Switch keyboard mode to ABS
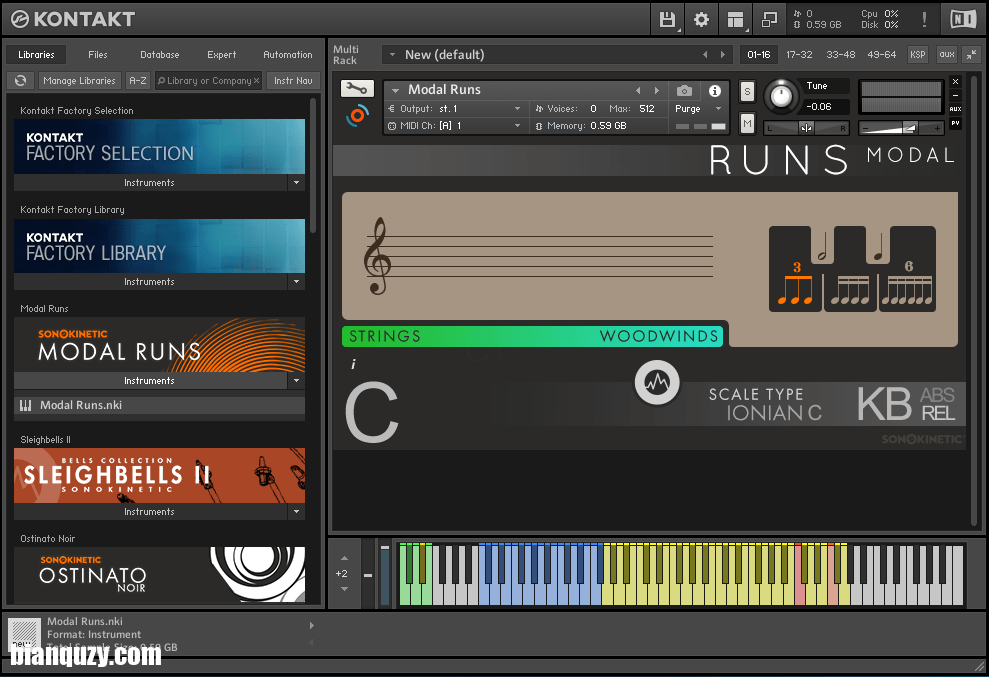The height and width of the screenshot is (677, 989). click(x=937, y=396)
